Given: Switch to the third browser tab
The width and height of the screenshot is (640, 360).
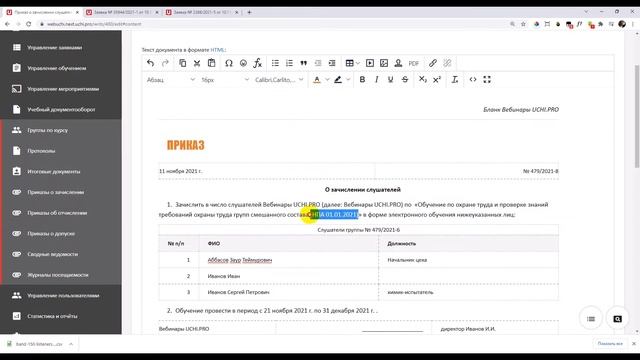Looking at the screenshot, I should click(202, 12).
